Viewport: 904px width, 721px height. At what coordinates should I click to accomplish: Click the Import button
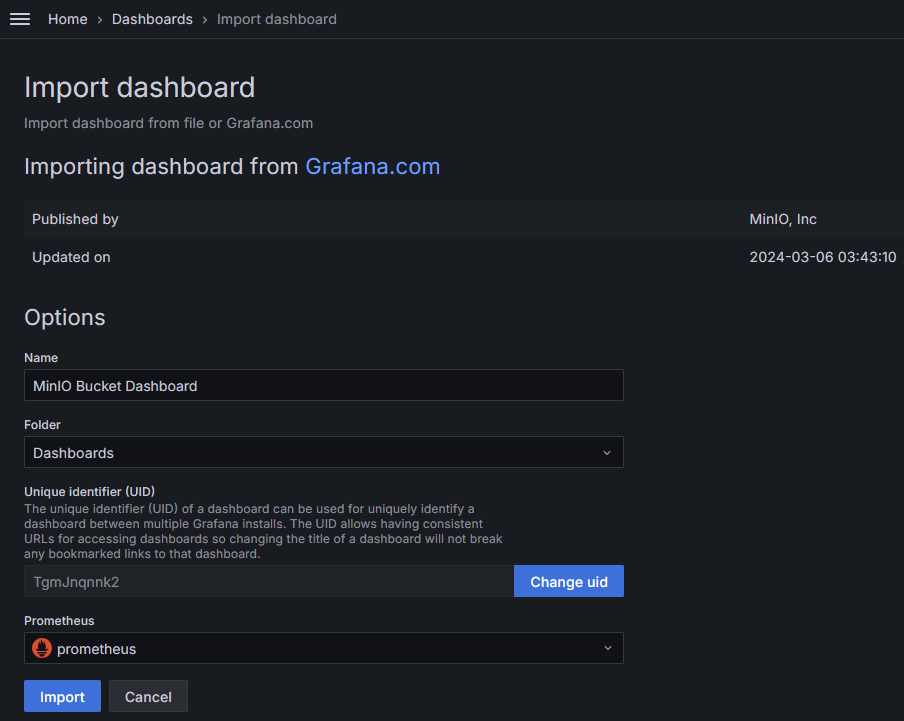click(62, 696)
